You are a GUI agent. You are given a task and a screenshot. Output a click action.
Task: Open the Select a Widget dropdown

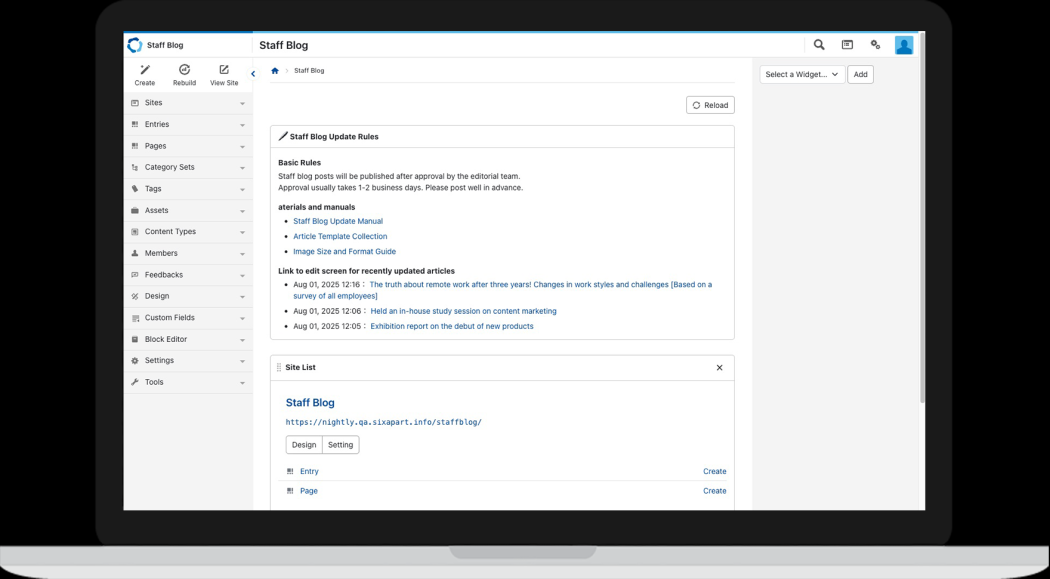pyautogui.click(x=802, y=75)
